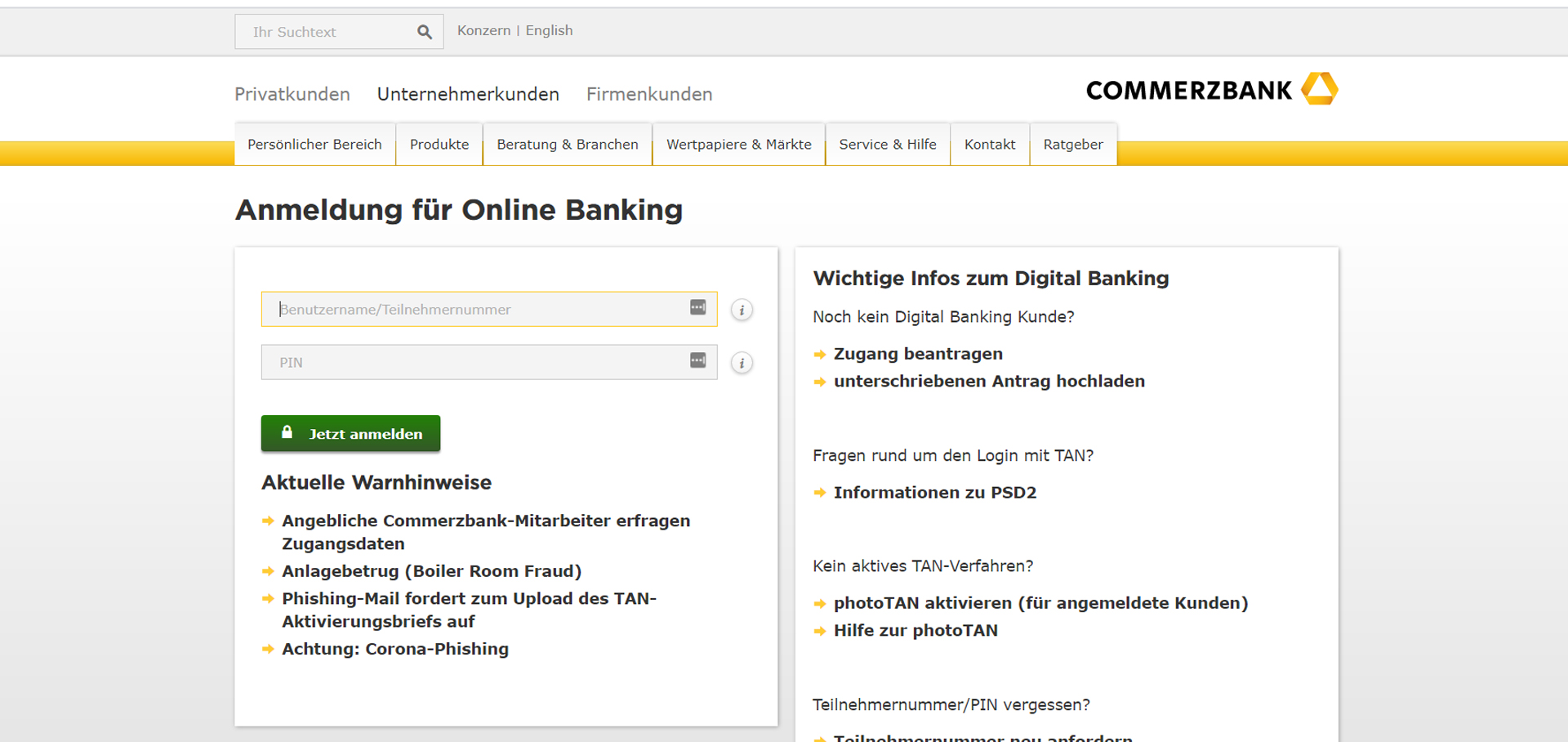
Task: Click unterschriebenen Antrag hochladen link
Action: (989, 381)
